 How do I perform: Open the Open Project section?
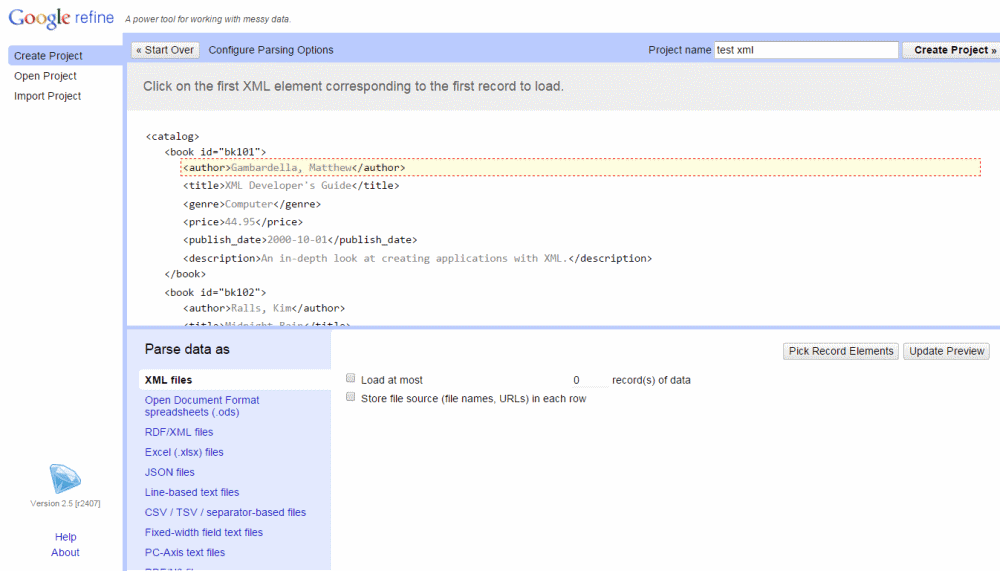pyautogui.click(x=45, y=76)
